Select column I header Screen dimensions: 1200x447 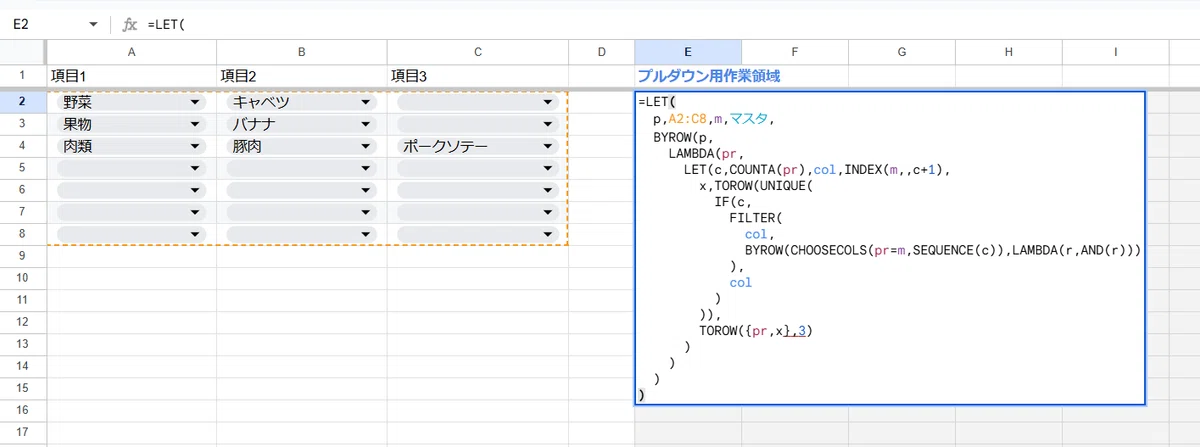(x=1115, y=51)
